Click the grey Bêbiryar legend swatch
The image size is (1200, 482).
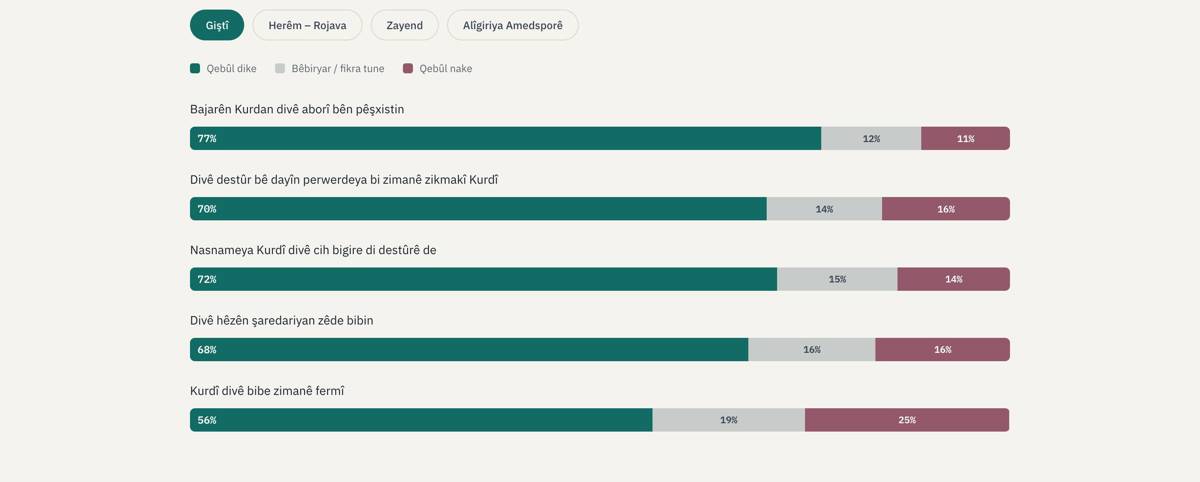[280, 69]
